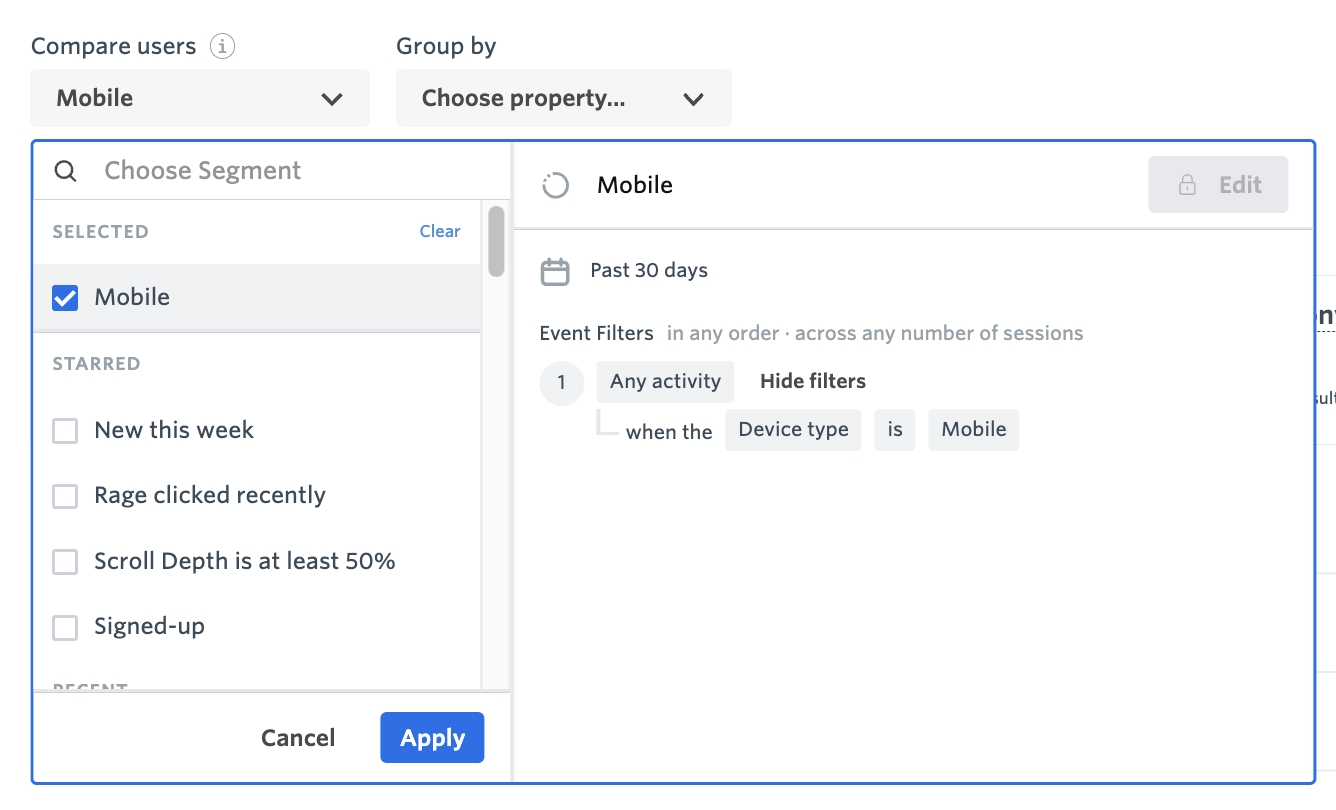The width and height of the screenshot is (1336, 810).
Task: Click the Any activity event chip
Action: 665,381
